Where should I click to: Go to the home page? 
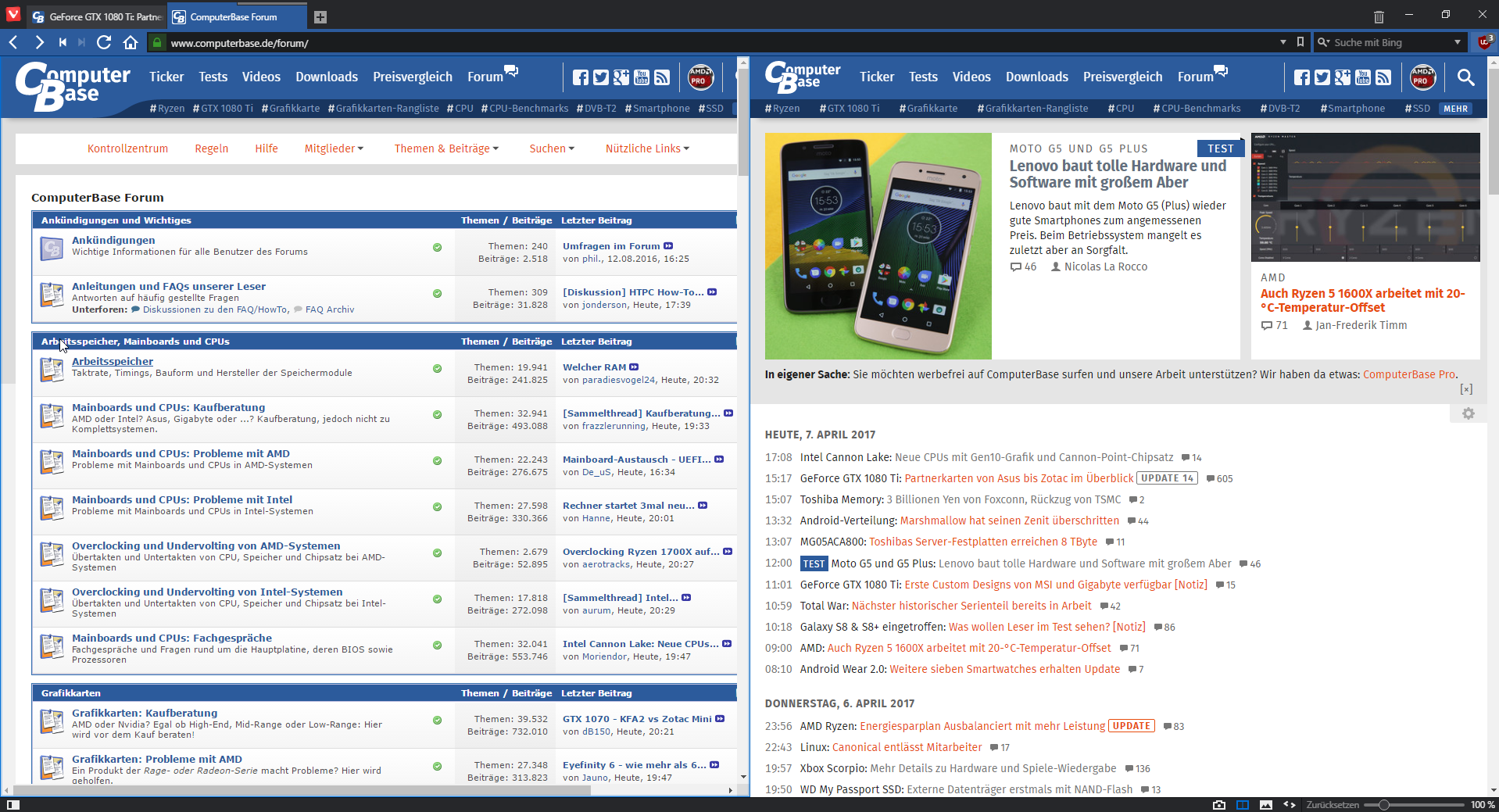[131, 42]
